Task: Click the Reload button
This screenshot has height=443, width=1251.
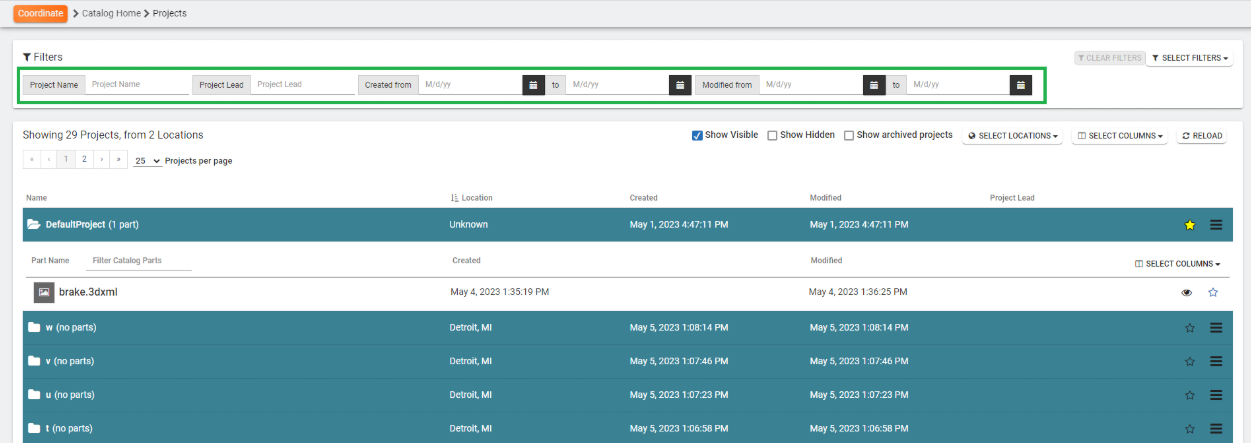Action: 1201,136
